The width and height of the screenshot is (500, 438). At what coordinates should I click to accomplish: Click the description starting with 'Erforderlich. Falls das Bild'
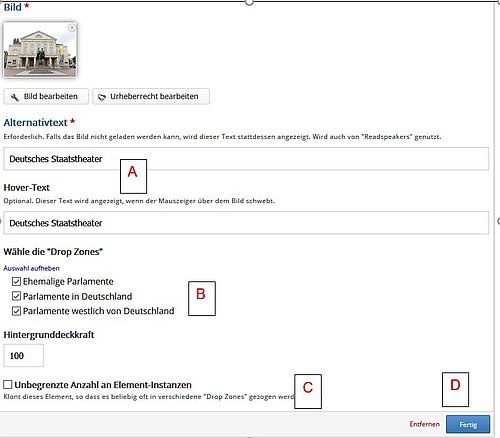click(222, 137)
